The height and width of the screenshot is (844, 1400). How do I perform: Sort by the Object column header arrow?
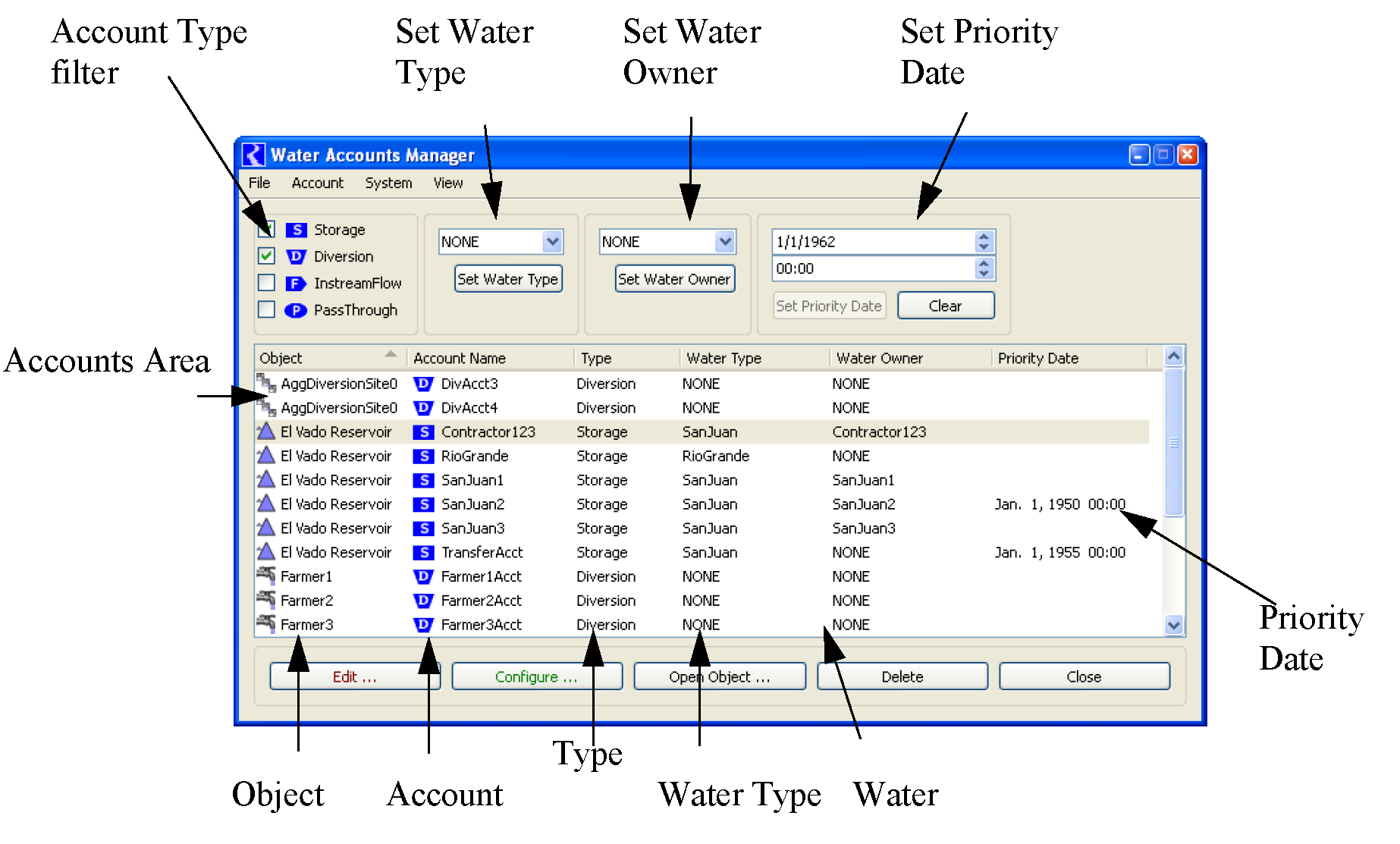391,355
